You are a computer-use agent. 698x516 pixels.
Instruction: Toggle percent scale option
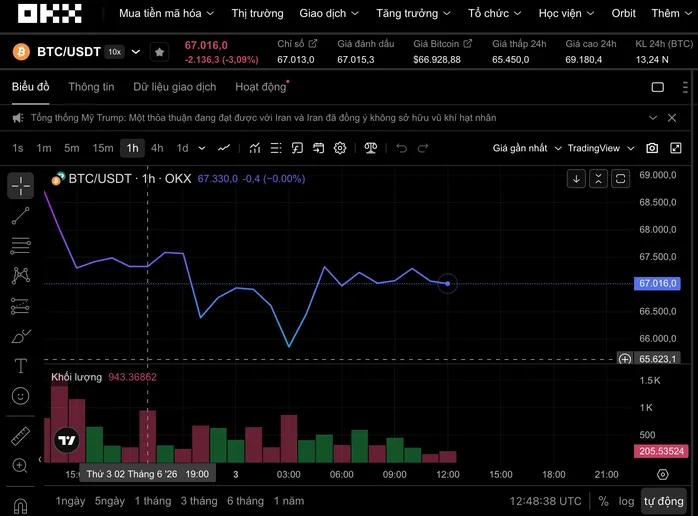click(x=603, y=501)
